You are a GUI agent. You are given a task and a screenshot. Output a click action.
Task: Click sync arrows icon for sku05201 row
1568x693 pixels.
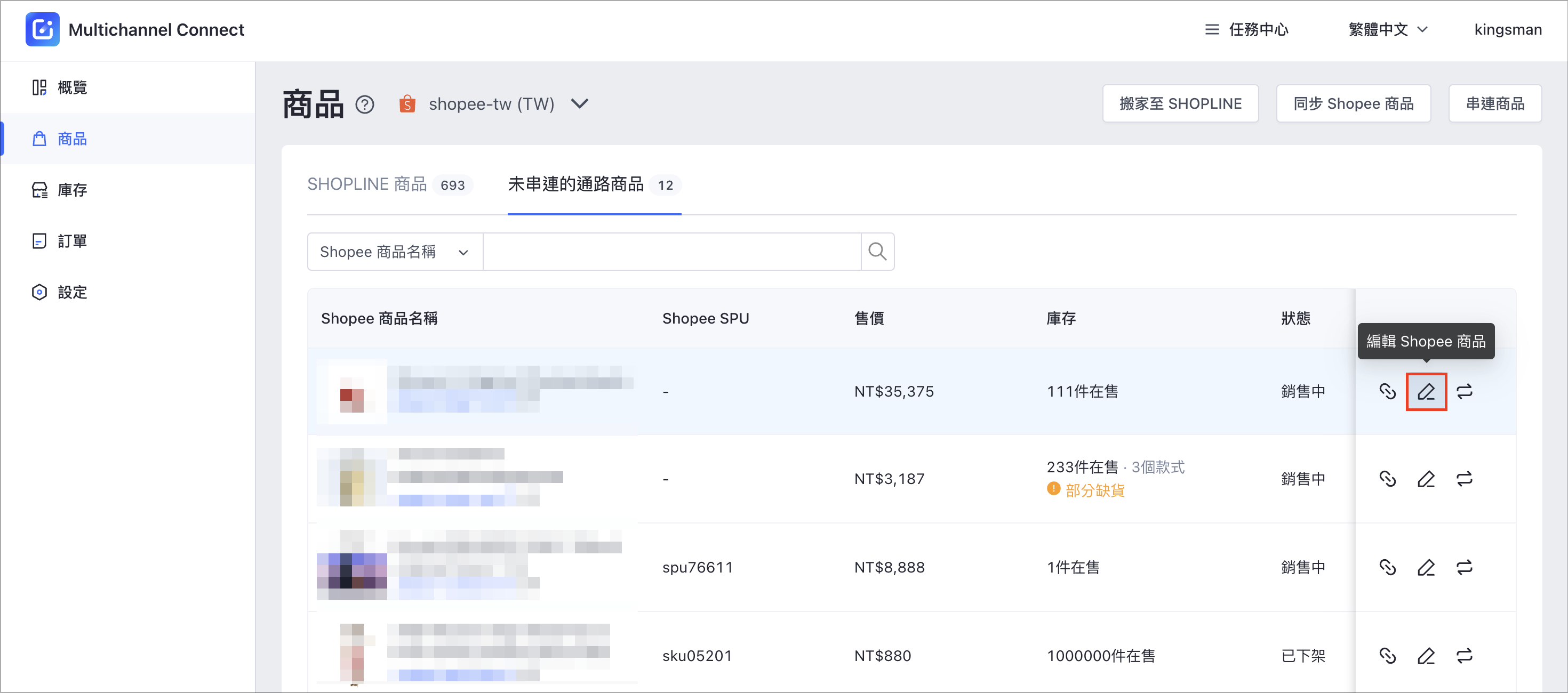tap(1465, 656)
